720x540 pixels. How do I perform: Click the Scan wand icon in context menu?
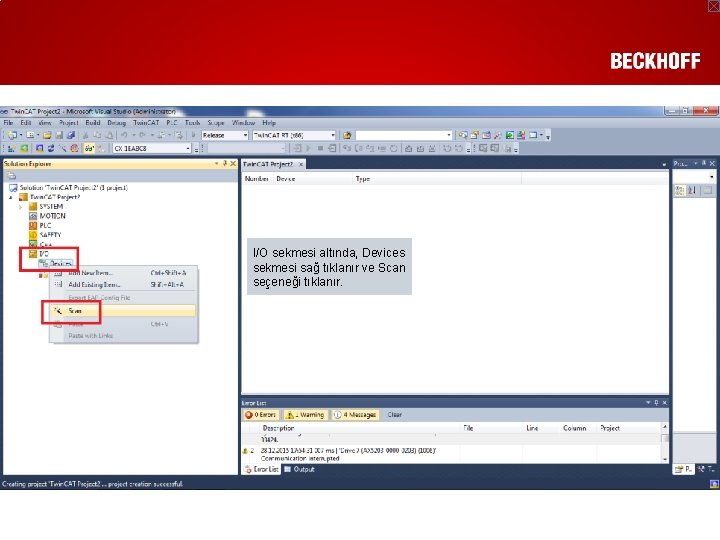(x=57, y=311)
